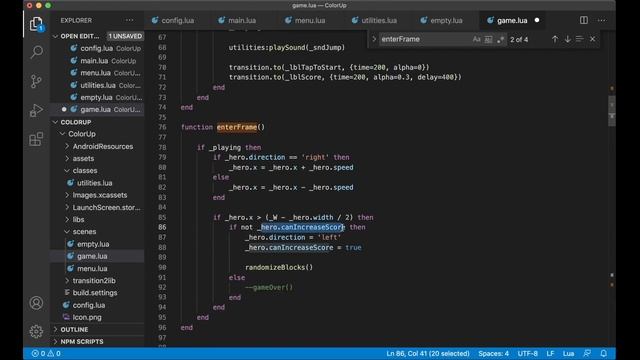Change language mode Lua
Screen dimensions: 640x360
(568, 353)
